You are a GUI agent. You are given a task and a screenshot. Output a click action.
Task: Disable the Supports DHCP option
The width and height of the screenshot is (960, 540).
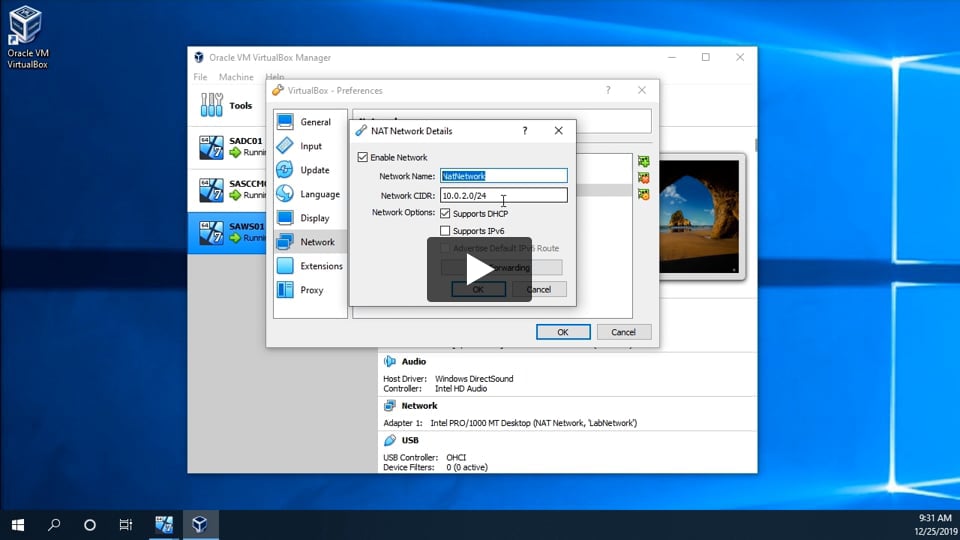point(446,214)
